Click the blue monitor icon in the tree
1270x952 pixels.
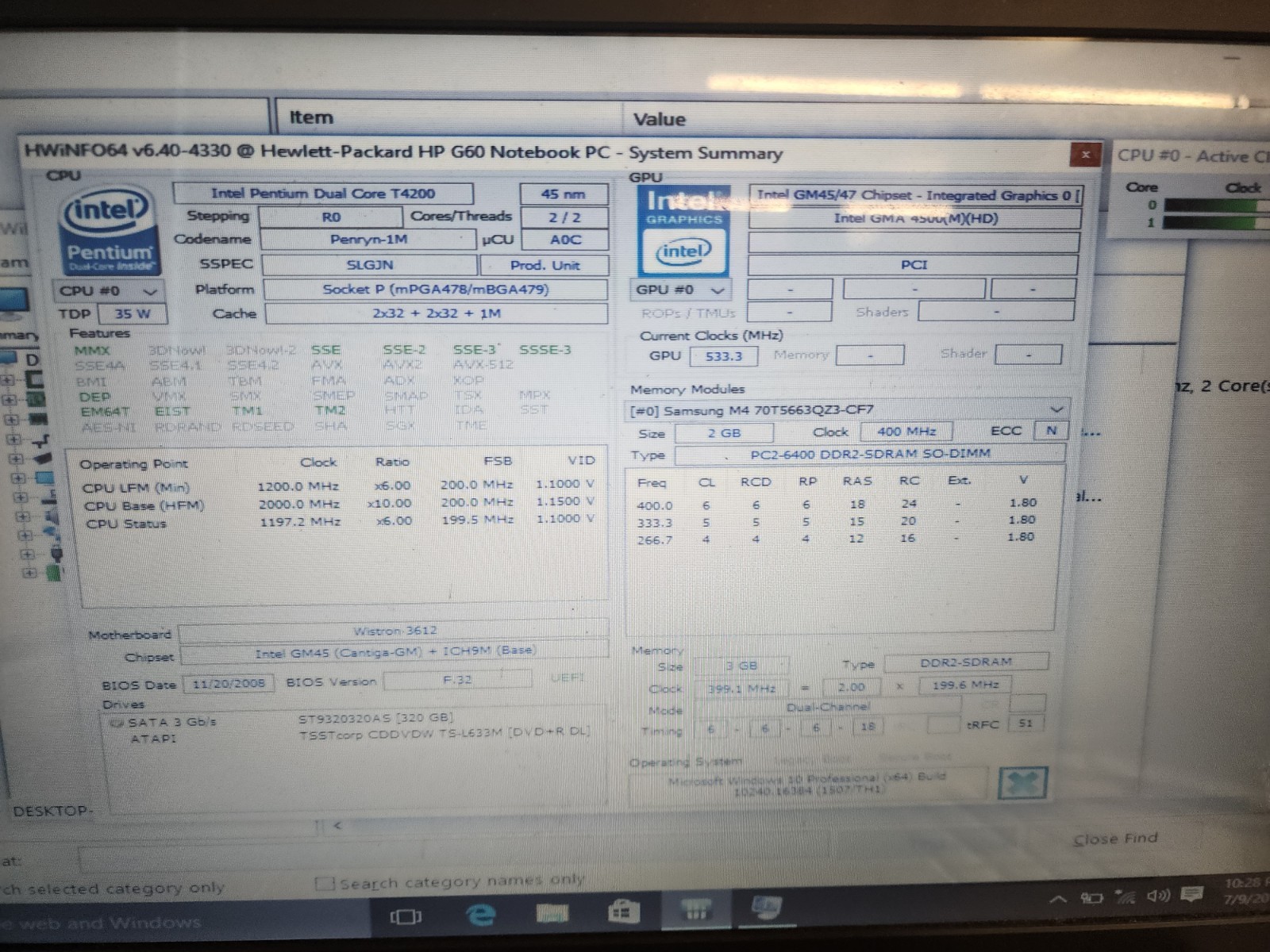click(45, 478)
